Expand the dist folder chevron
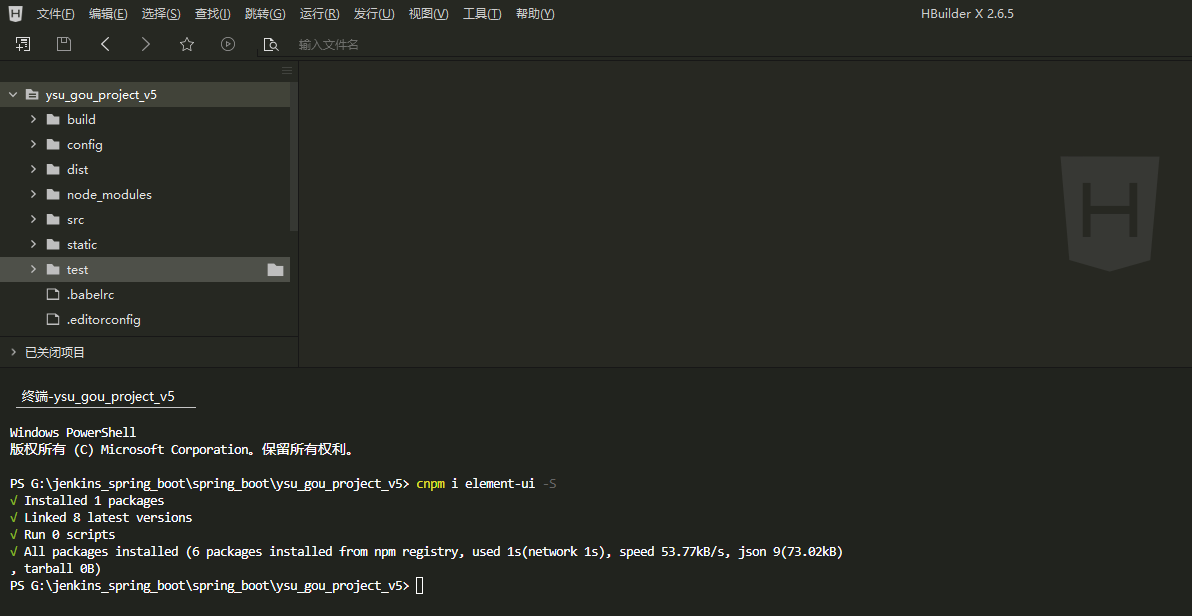This screenshot has height=616, width=1192. (x=33, y=170)
